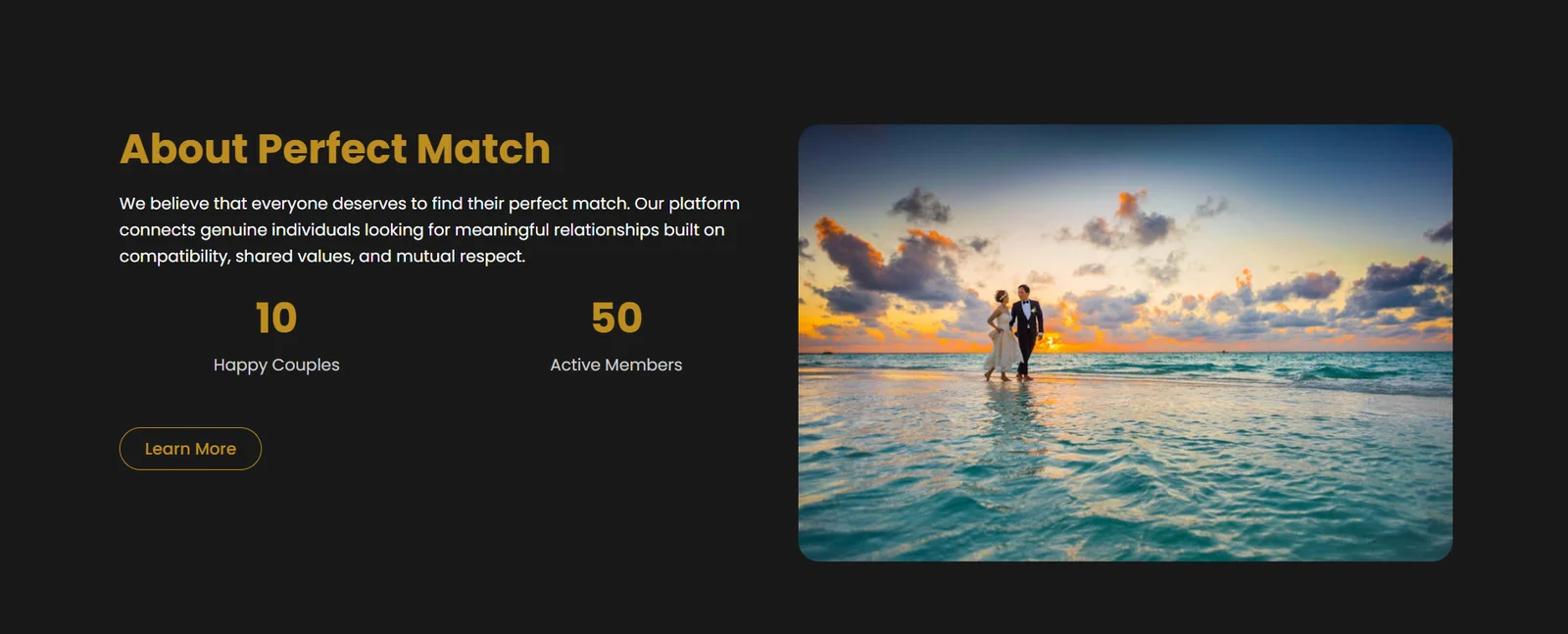Select the About Perfect Match heading

coord(334,149)
